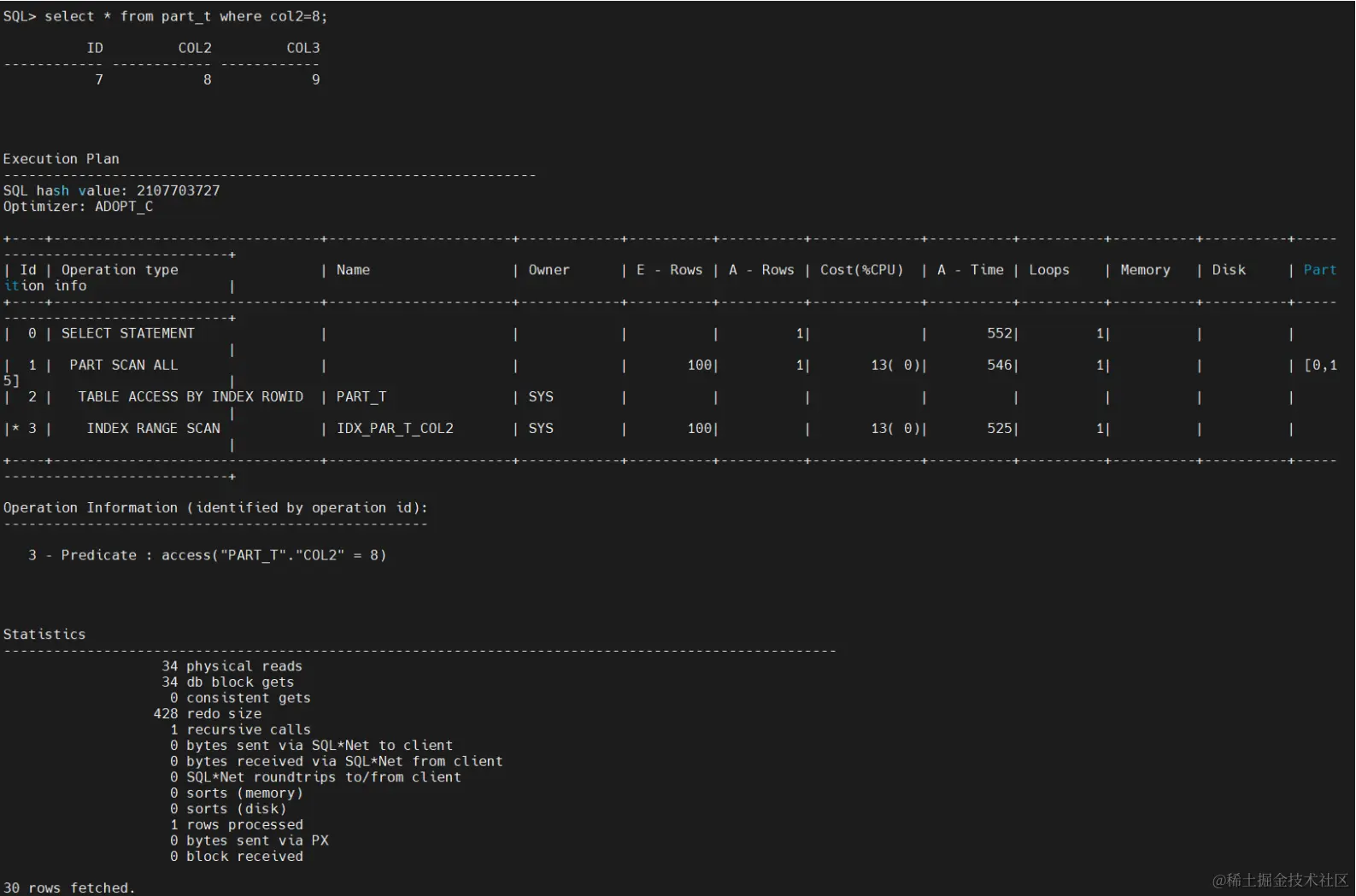
Task: Click the '1 recursive calls' statistic
Action: click(x=240, y=729)
